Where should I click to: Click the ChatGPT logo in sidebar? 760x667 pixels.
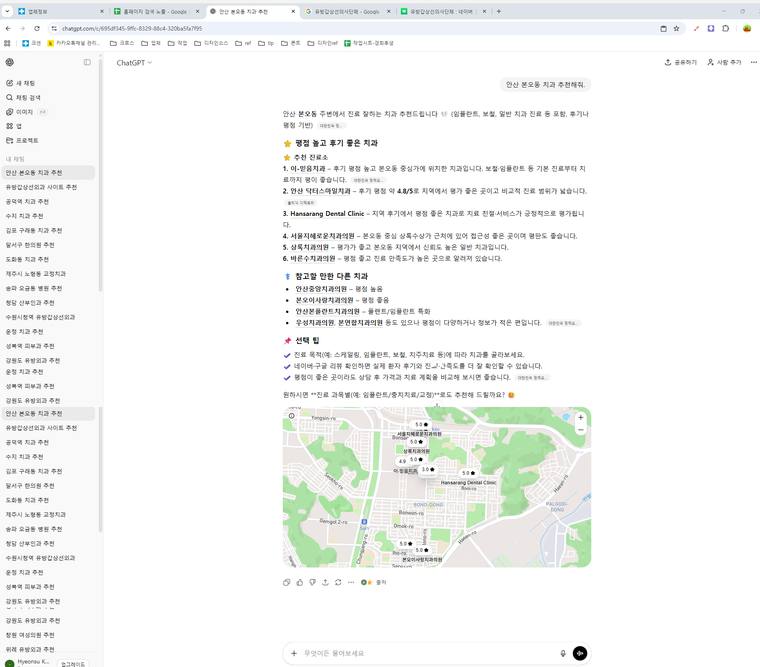[x=10, y=62]
